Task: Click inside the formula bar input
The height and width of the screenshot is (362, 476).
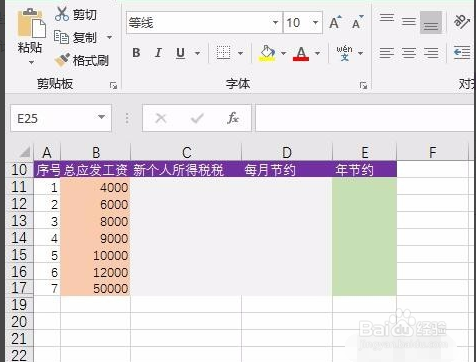Action: 365,118
